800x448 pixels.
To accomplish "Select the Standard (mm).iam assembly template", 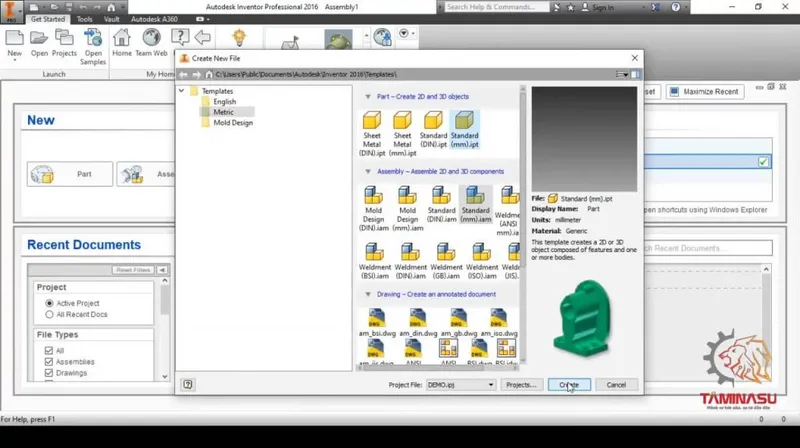I will click(476, 204).
